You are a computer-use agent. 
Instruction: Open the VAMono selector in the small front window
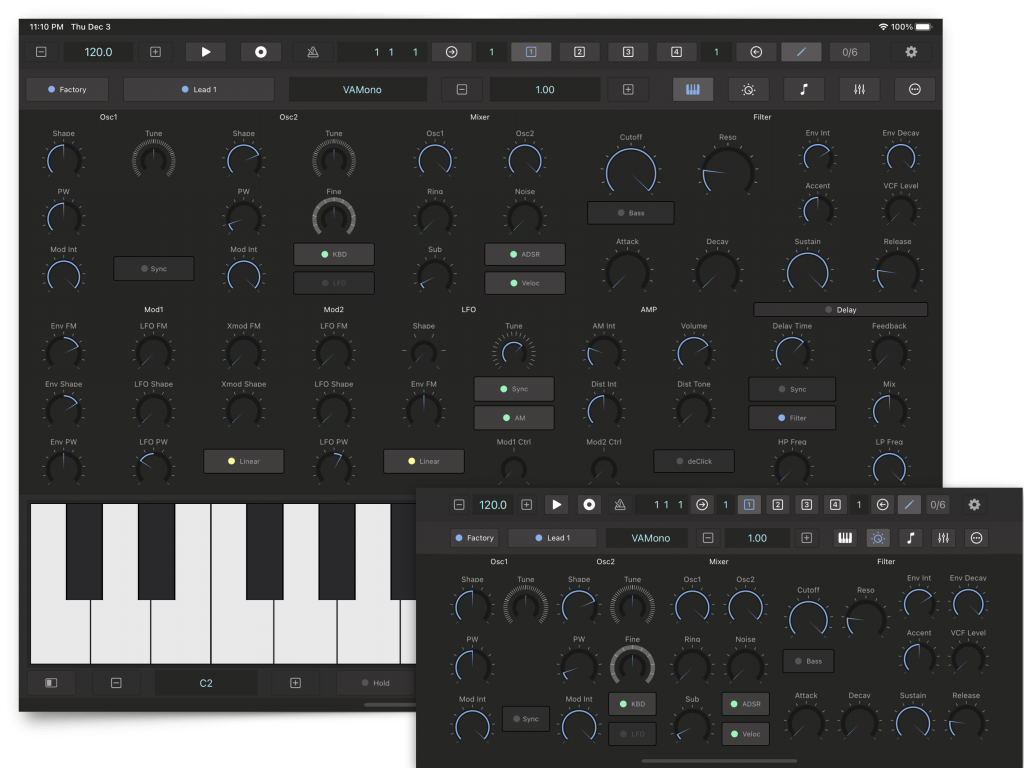click(x=646, y=538)
